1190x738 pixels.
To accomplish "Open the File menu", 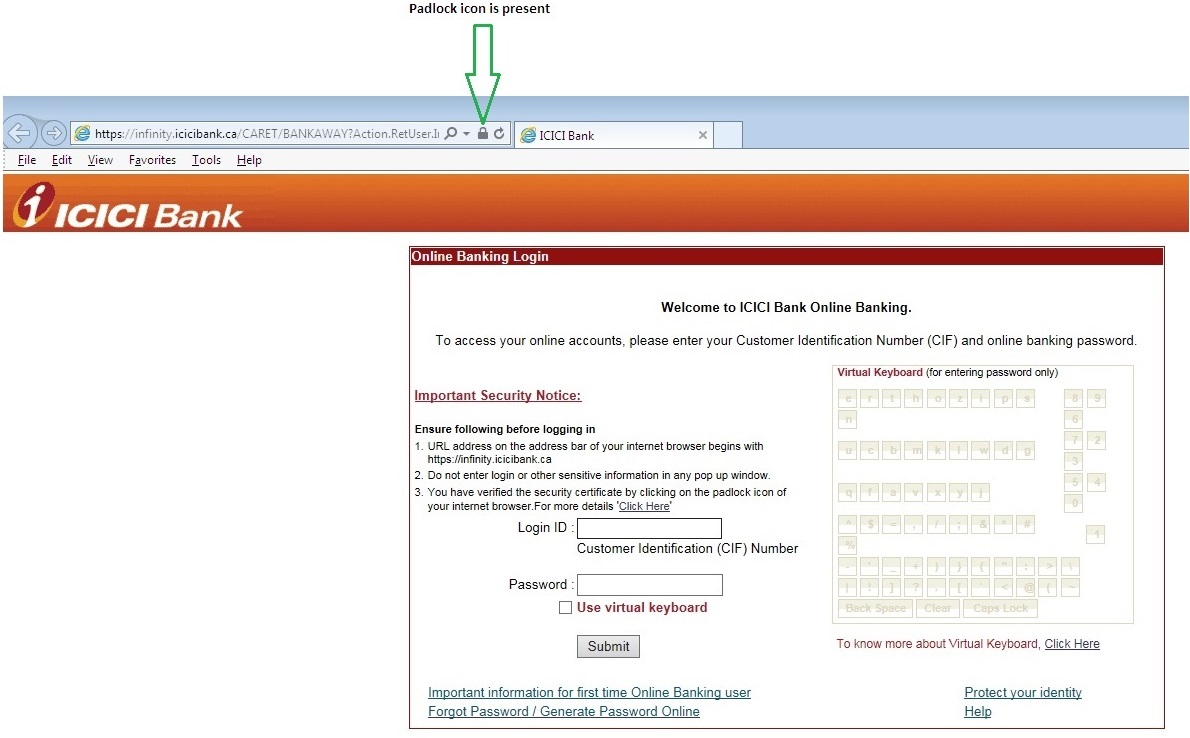I will point(27,160).
